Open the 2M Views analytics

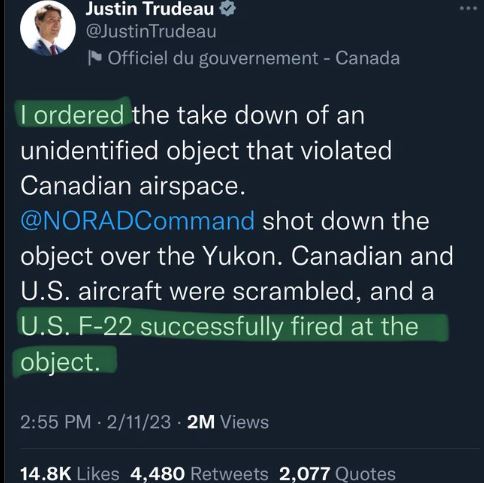coord(228,422)
